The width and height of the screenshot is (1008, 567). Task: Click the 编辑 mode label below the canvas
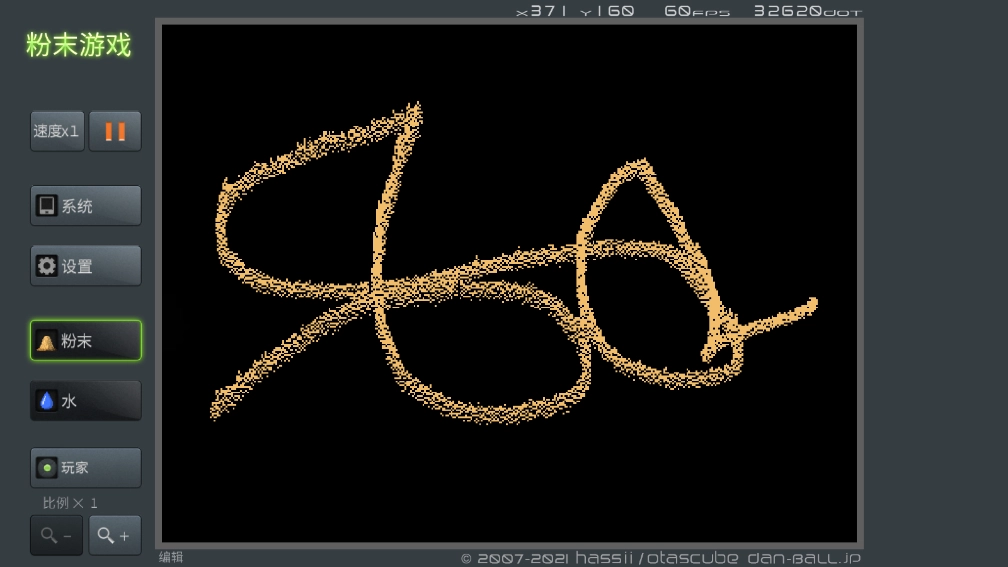(171, 557)
